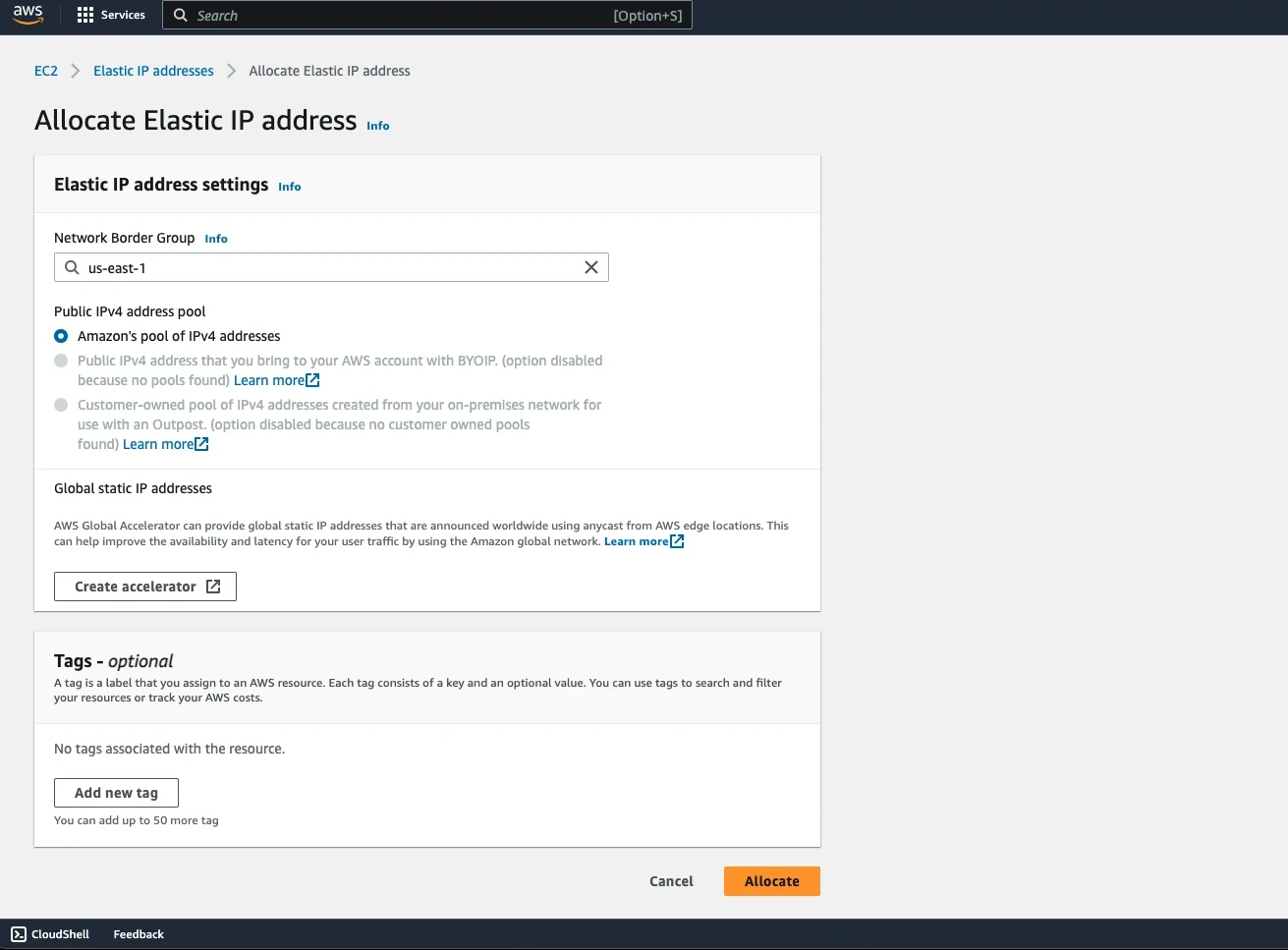Open Outpost pool Learn more link
Viewport: 1288px width, 950px height.
point(158,444)
